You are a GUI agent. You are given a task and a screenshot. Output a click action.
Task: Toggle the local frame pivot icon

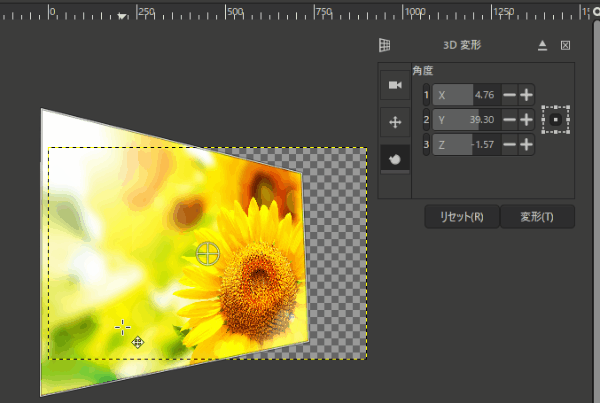[x=556, y=120]
